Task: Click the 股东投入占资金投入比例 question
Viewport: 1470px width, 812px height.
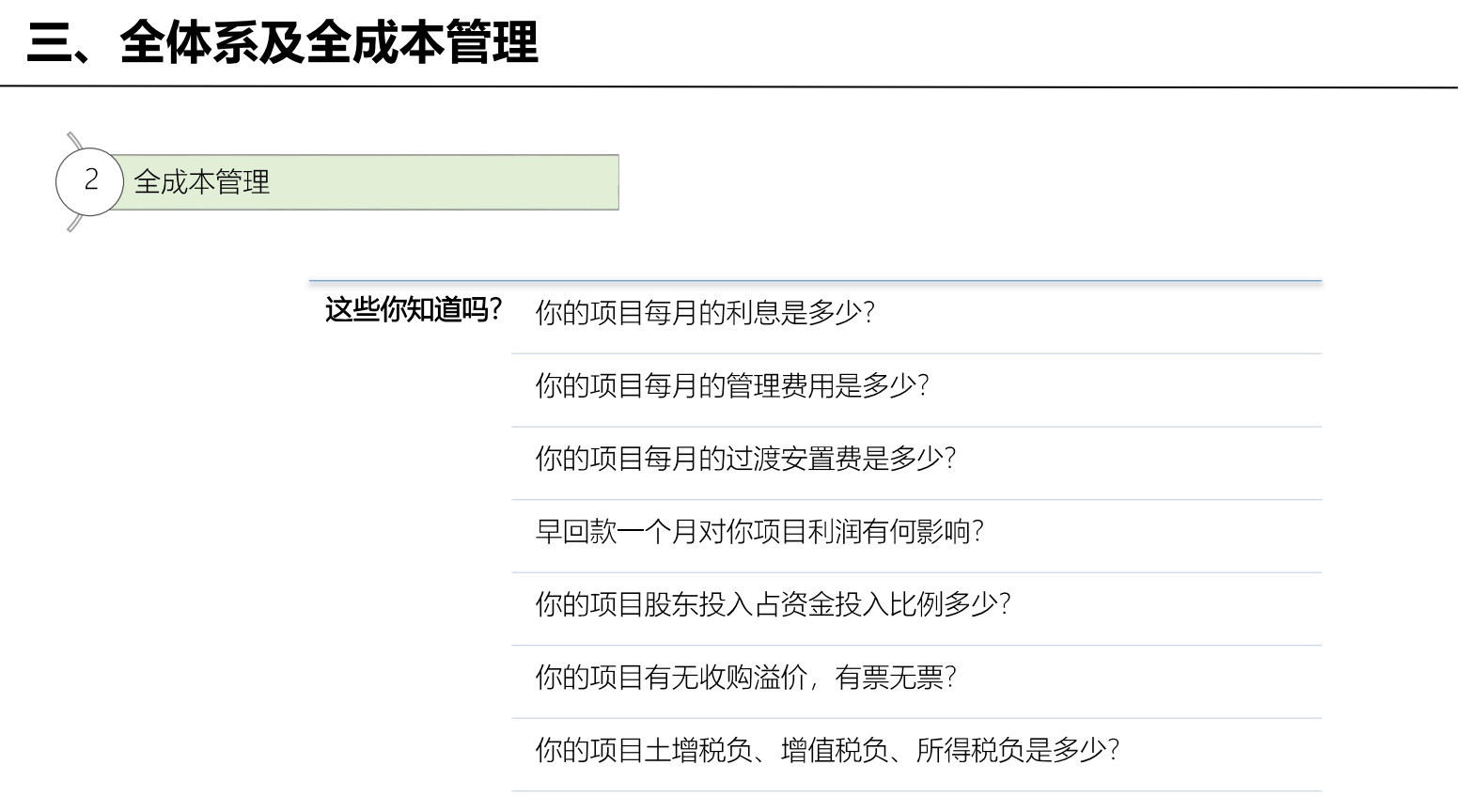Action: tap(773, 604)
